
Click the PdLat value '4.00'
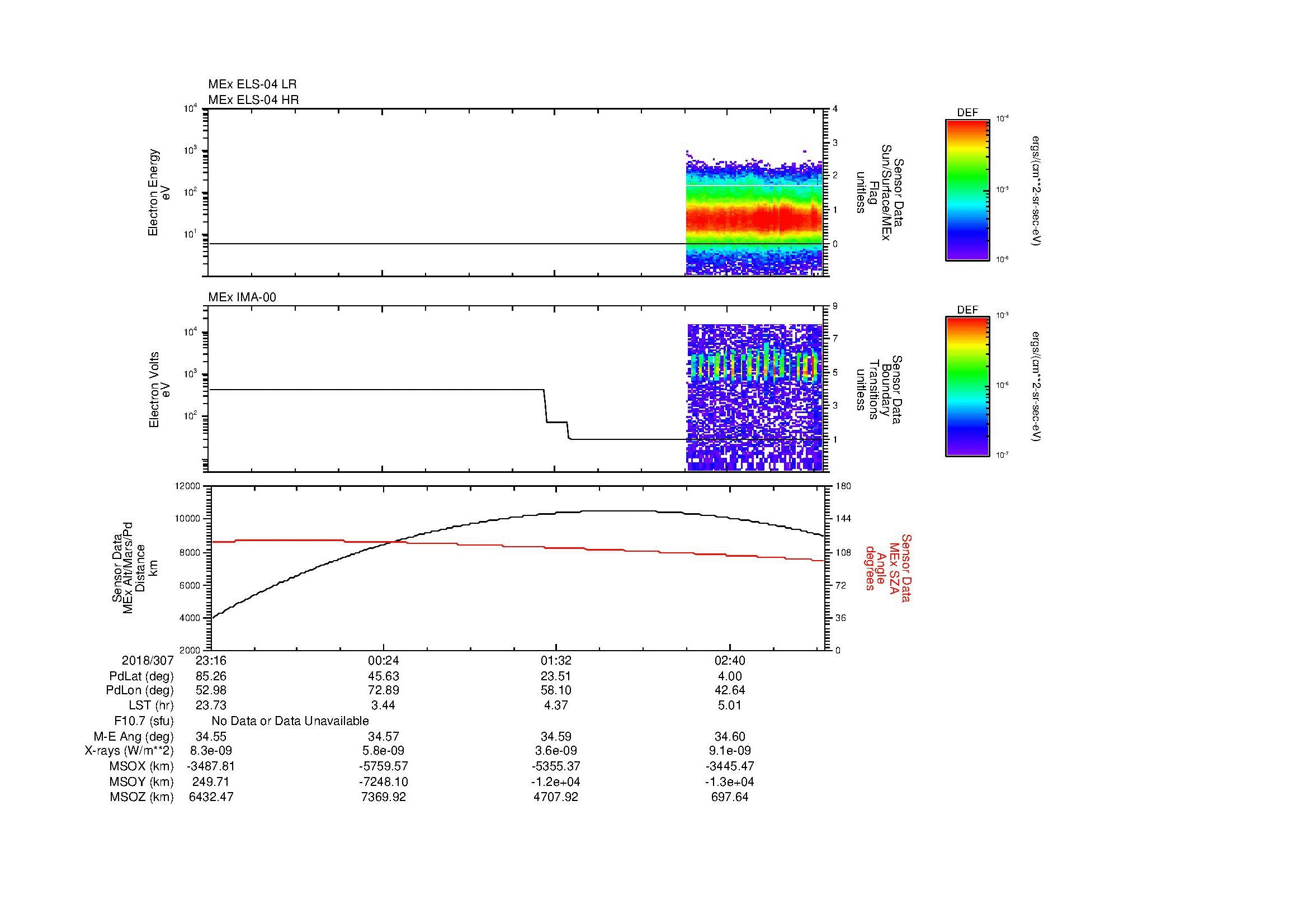(730, 676)
